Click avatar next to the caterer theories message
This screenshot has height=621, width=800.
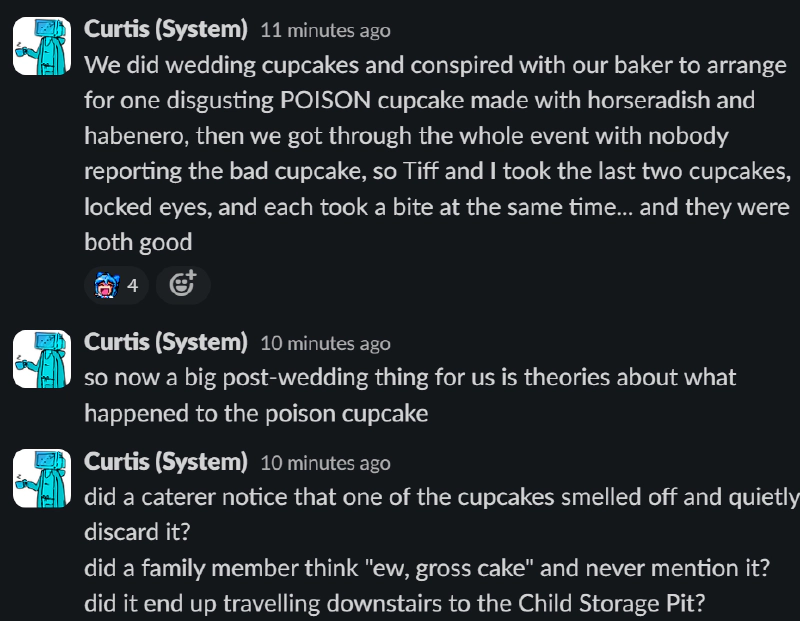pos(42,478)
